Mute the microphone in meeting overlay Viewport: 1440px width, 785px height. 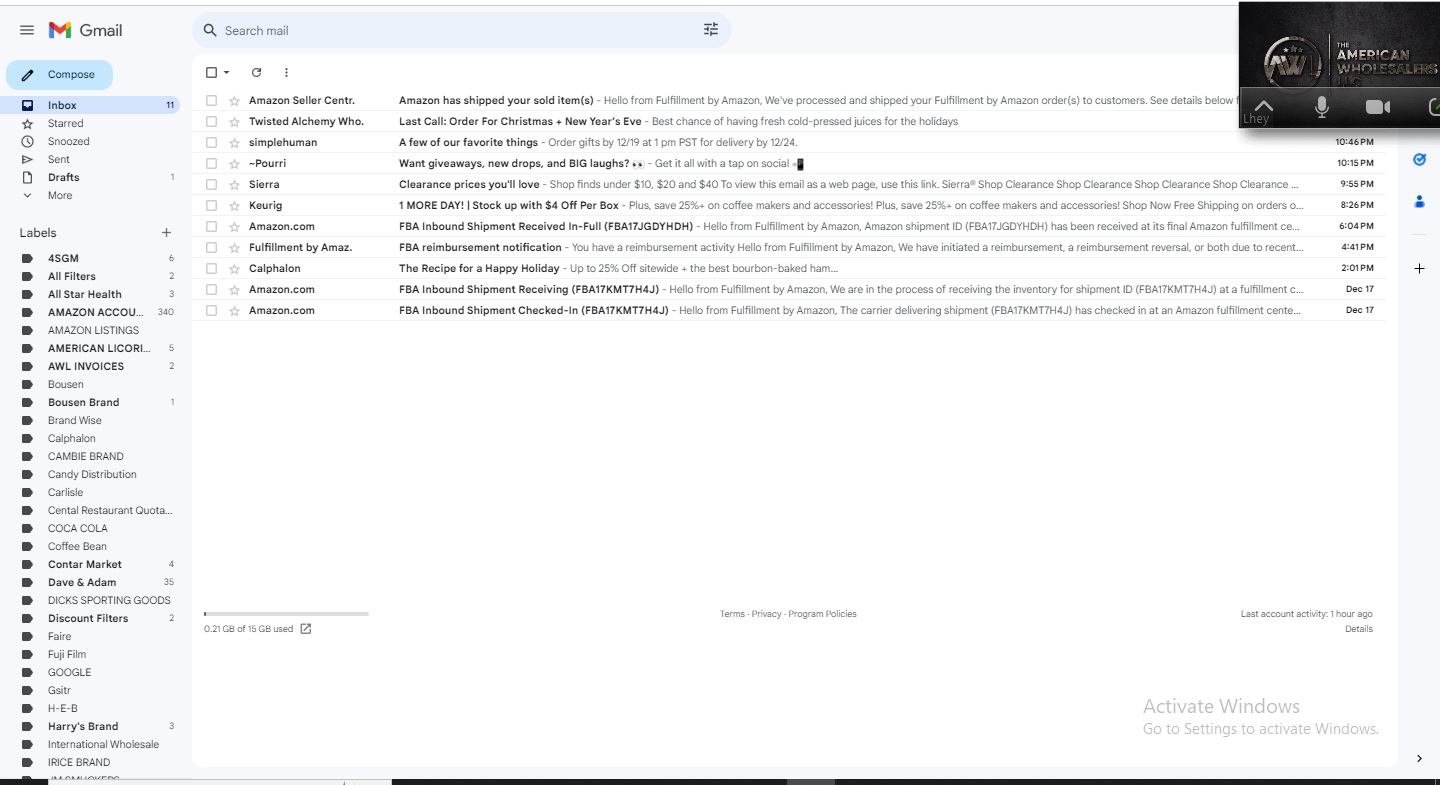(1321, 107)
